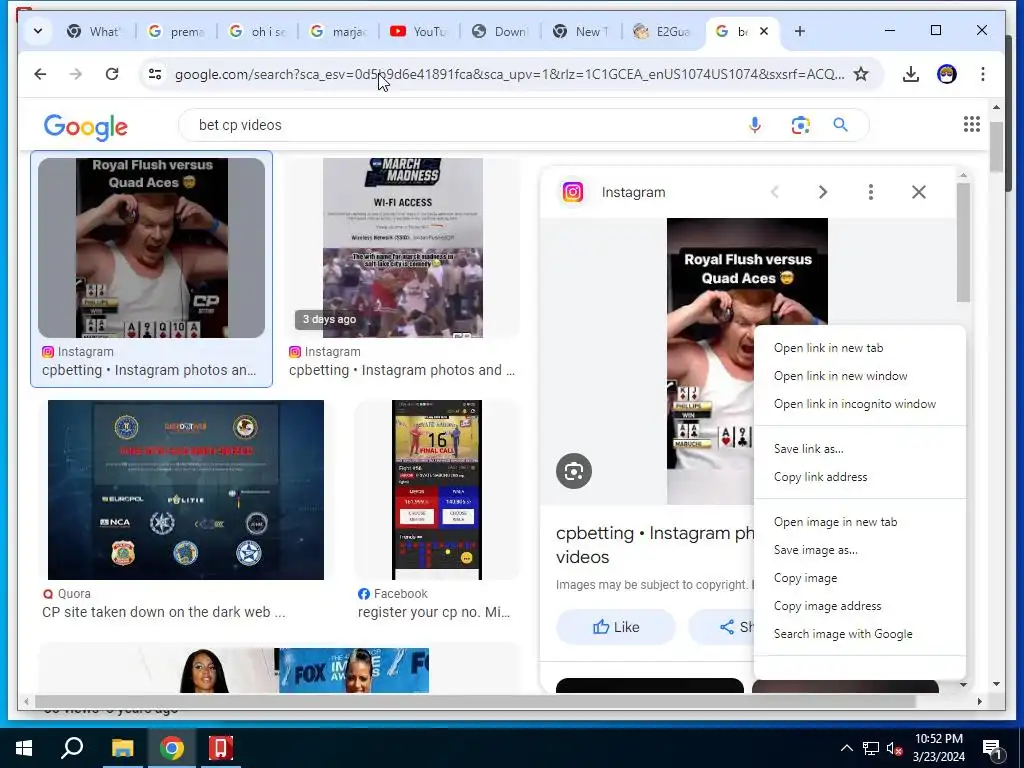Screen dimensions: 1024x768
Task: Show next image in preview panel
Action: click(823, 192)
